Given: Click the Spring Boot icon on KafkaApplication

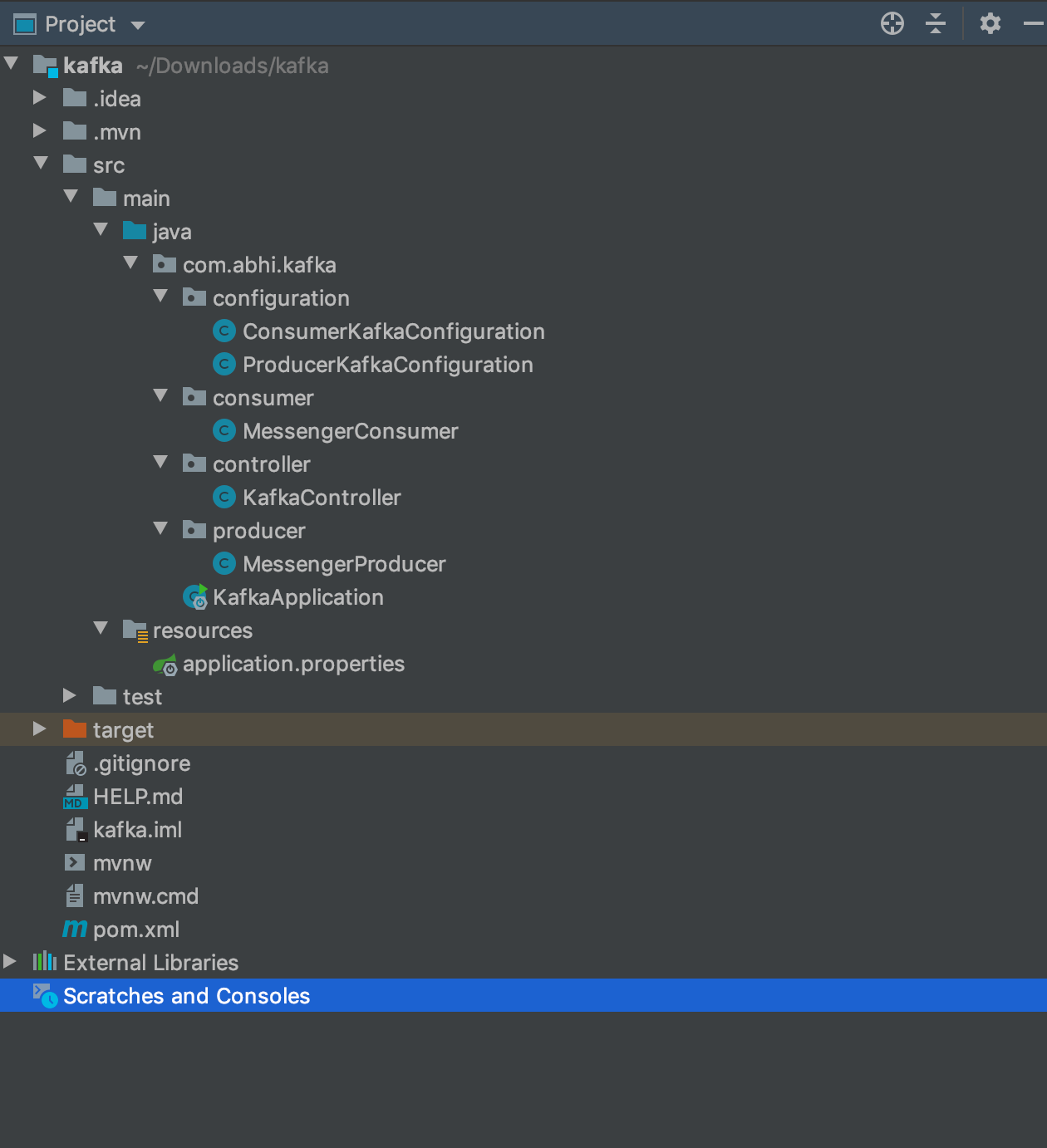Looking at the screenshot, I should point(194,596).
